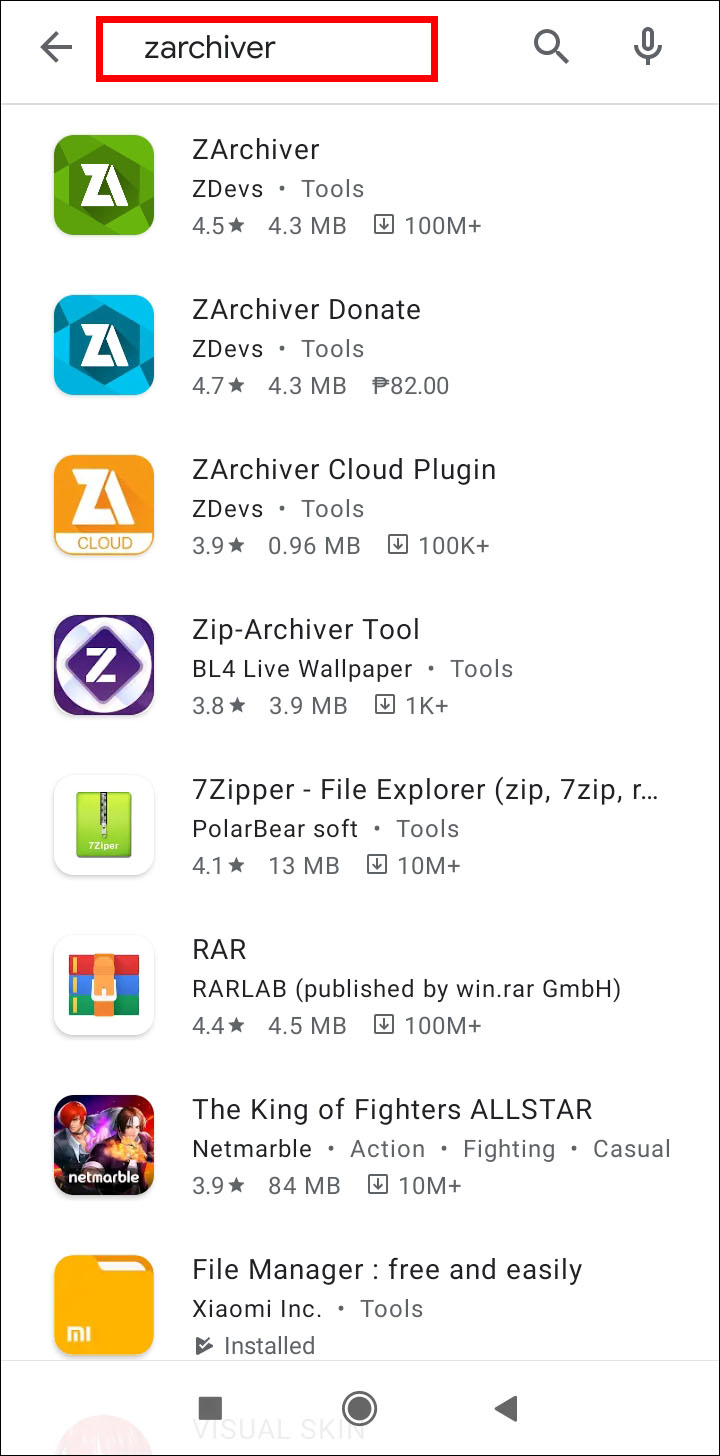The height and width of the screenshot is (1456, 720).
Task: Open the 7Zipper app icon
Action: coord(104,825)
